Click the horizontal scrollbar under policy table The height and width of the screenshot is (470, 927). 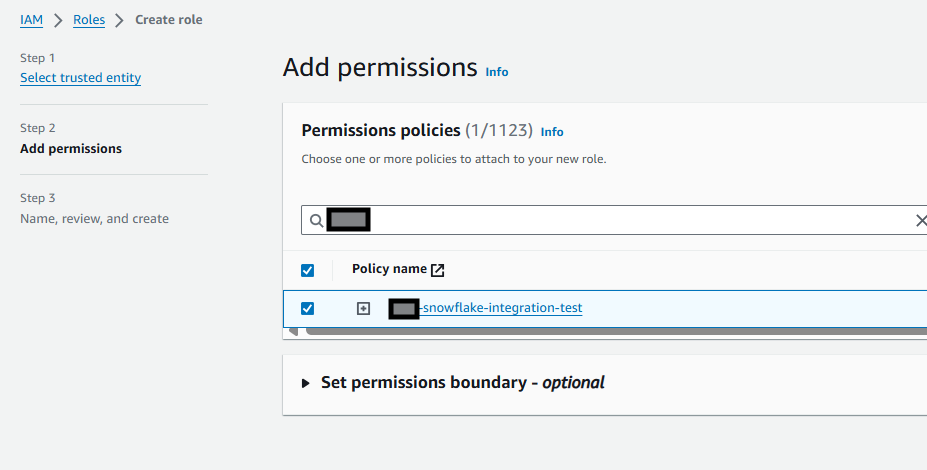click(616, 332)
